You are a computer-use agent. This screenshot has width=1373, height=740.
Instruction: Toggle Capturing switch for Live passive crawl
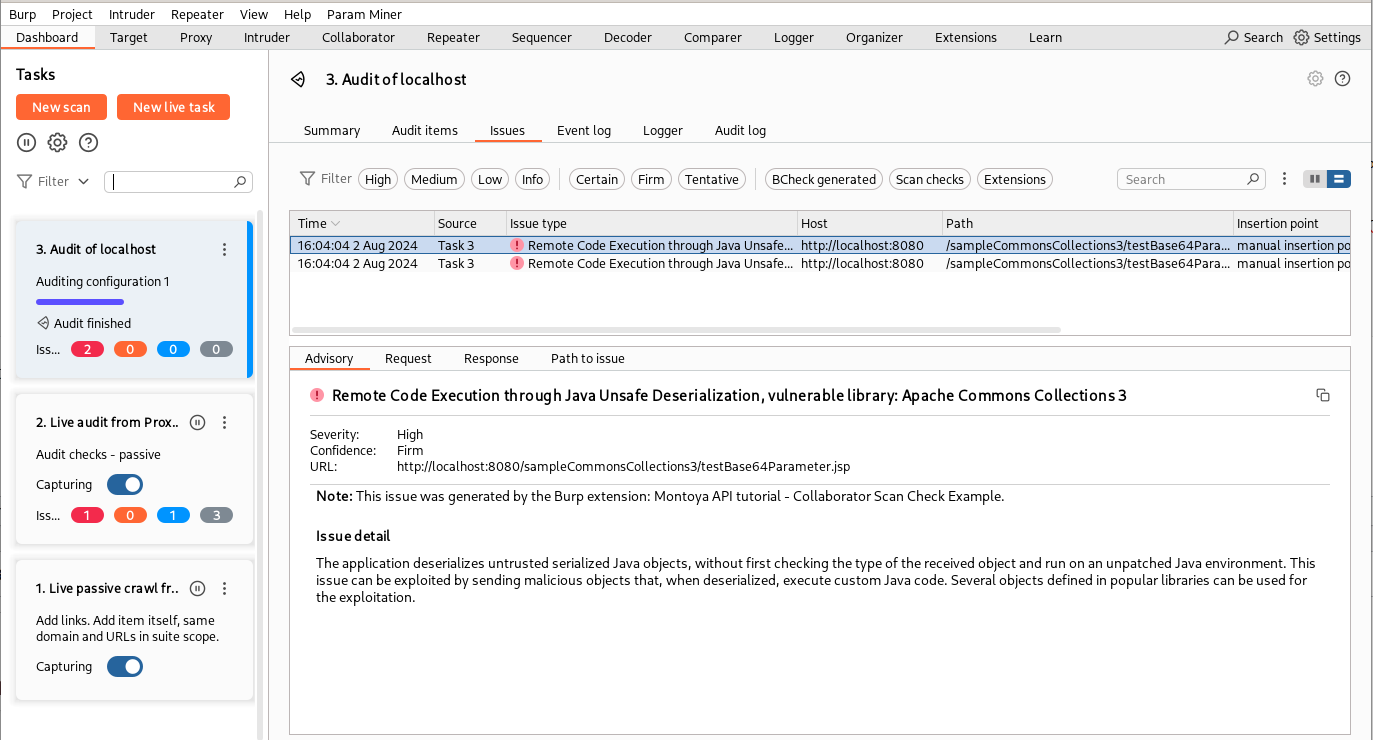pos(125,667)
